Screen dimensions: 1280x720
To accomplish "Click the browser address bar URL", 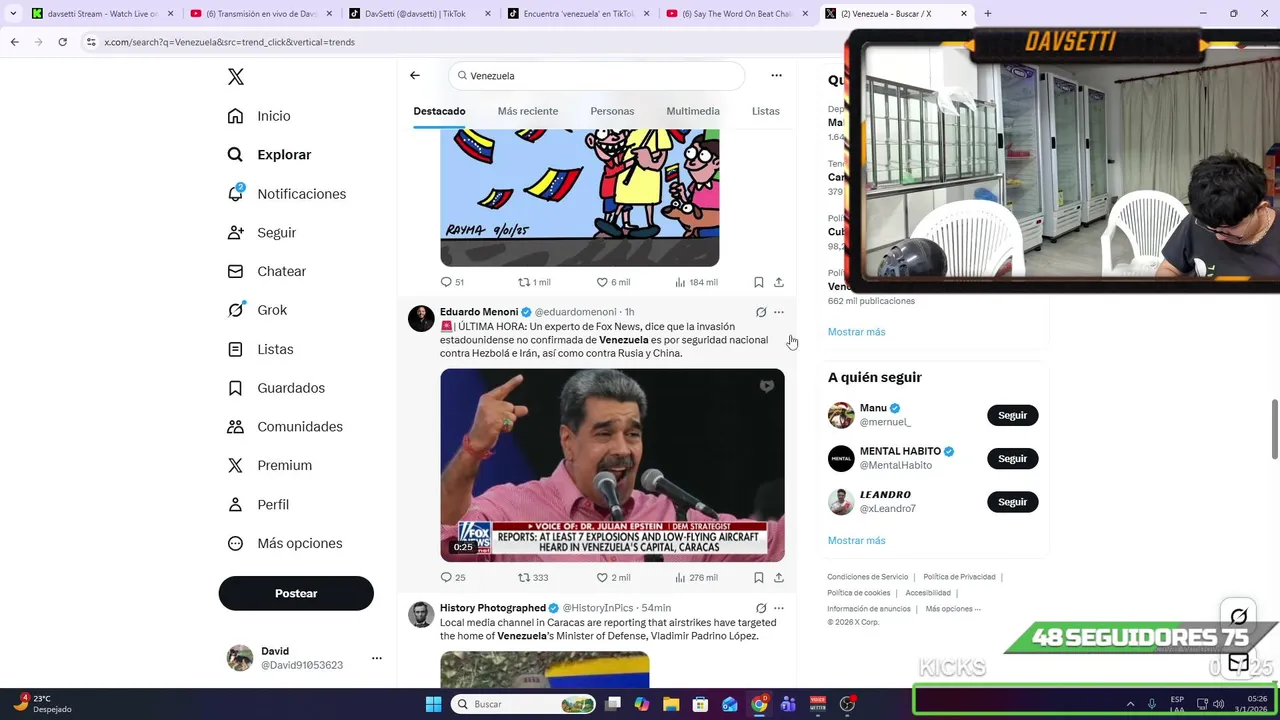I will pos(229,42).
